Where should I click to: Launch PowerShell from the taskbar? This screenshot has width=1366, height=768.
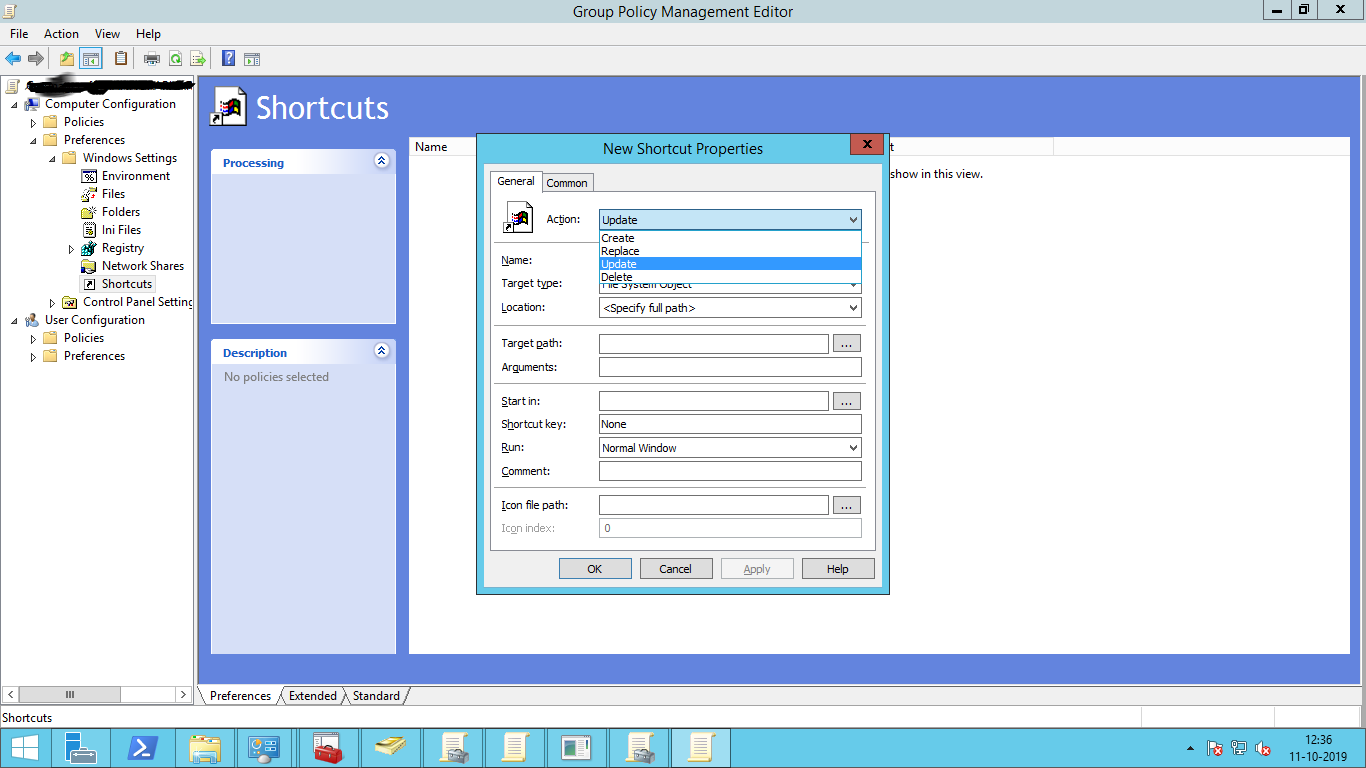[142, 748]
